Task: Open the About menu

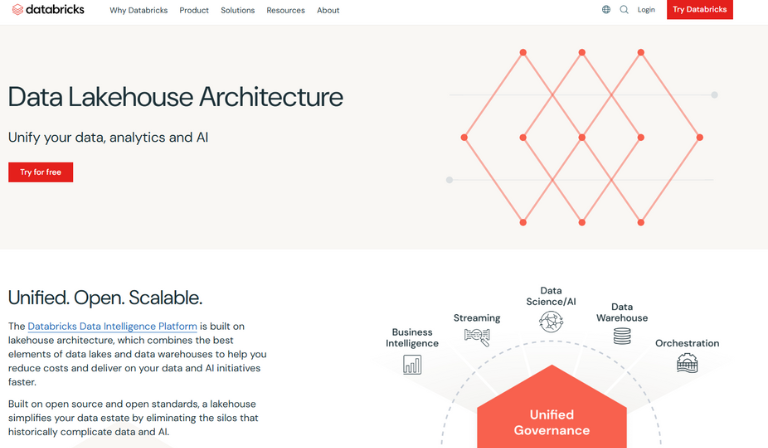Action: coord(328,10)
